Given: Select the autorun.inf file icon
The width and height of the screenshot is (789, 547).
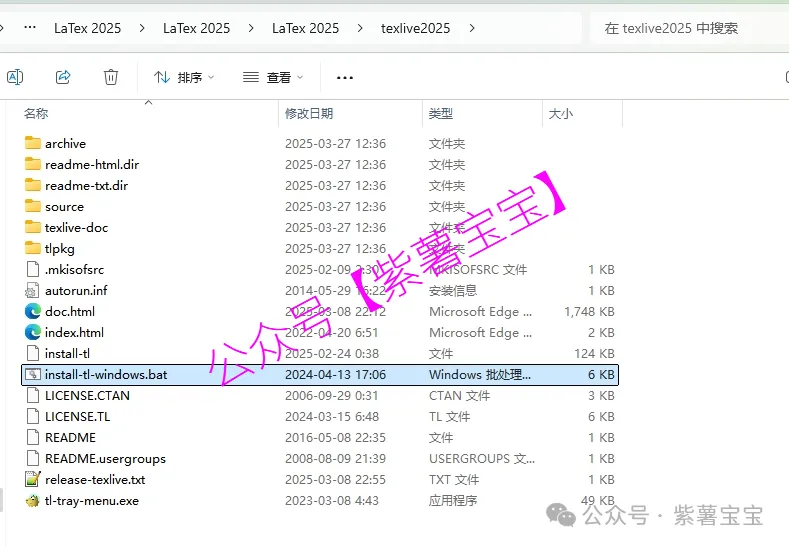Looking at the screenshot, I should click(33, 290).
